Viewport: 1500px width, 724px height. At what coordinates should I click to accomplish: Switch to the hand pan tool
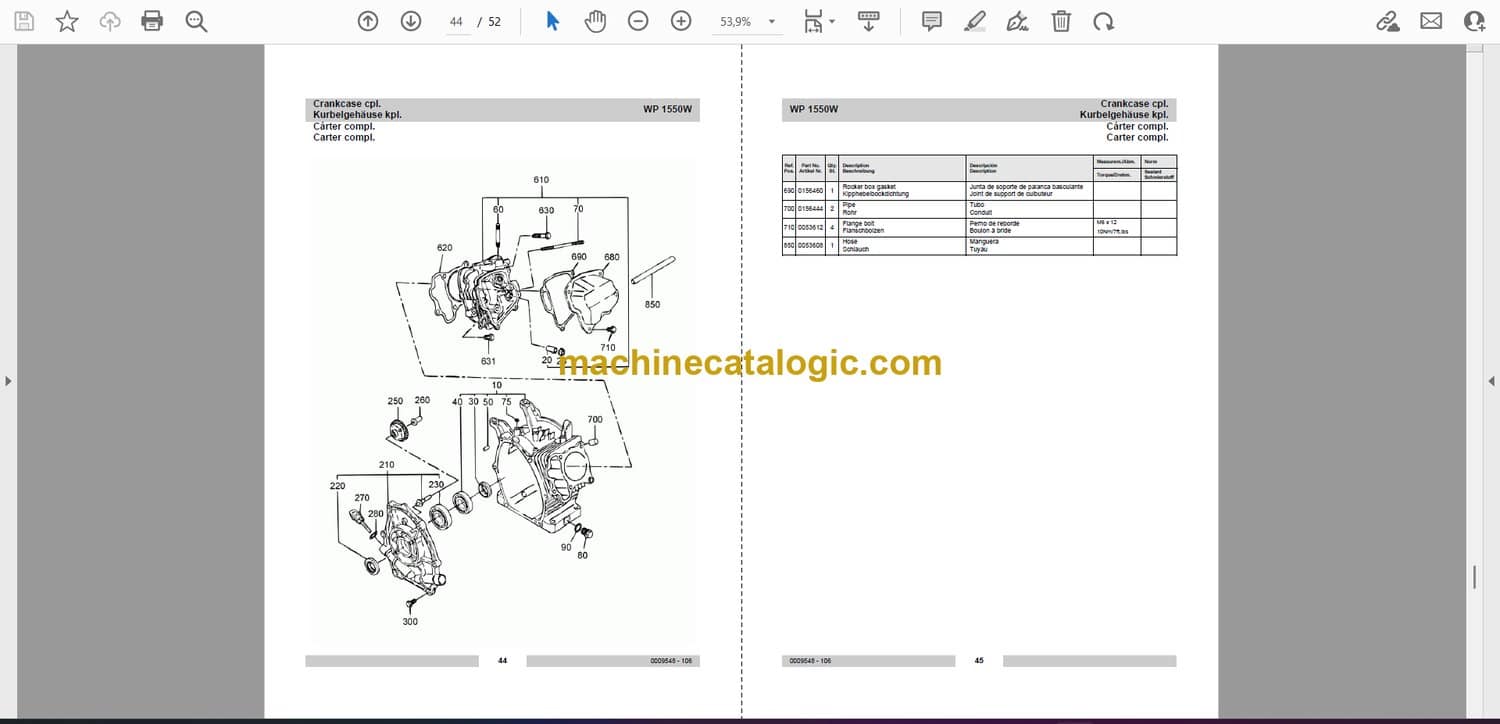coord(596,21)
